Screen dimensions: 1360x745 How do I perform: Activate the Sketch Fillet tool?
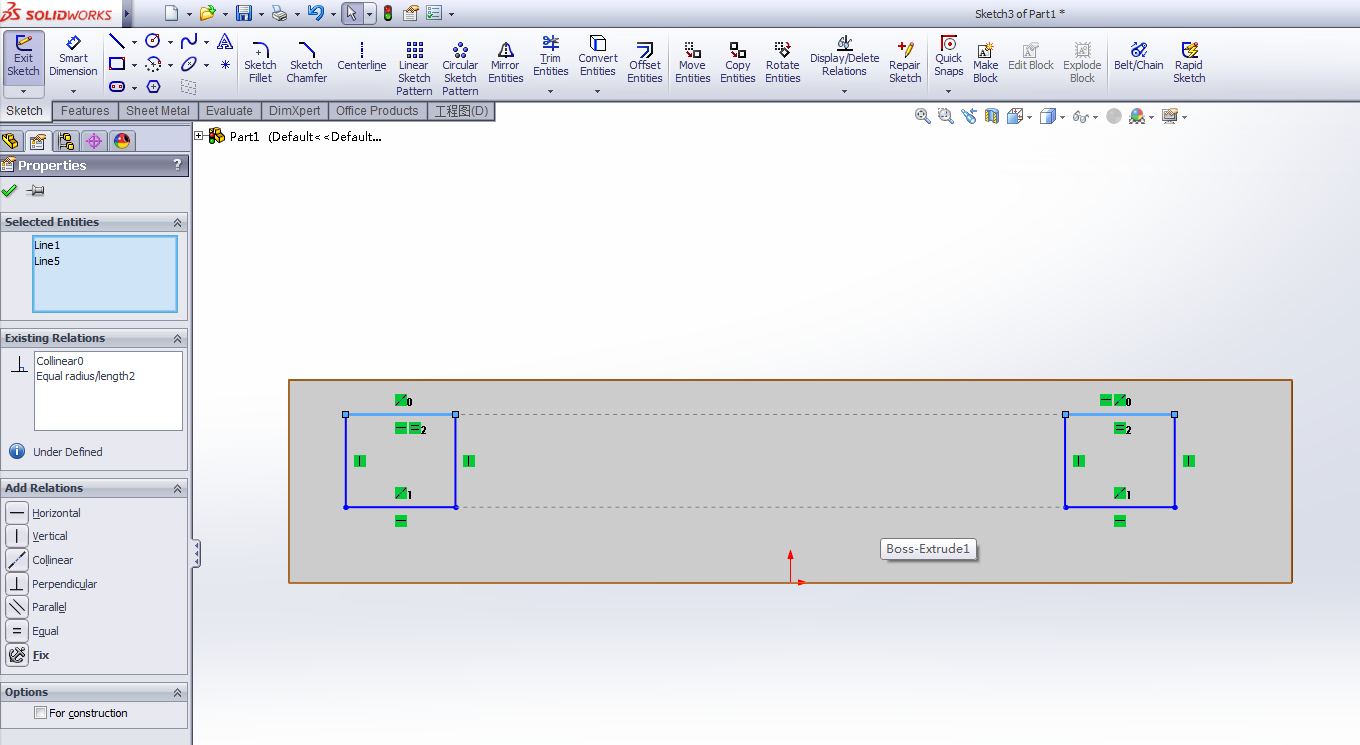pos(260,64)
